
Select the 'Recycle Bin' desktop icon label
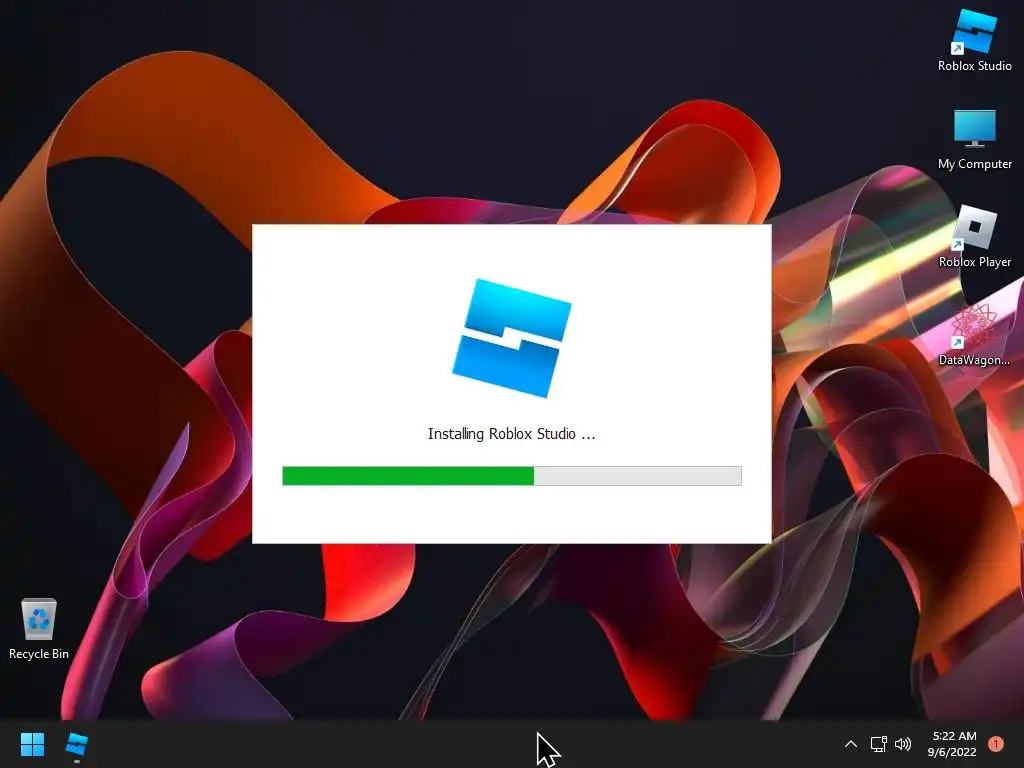click(x=39, y=654)
